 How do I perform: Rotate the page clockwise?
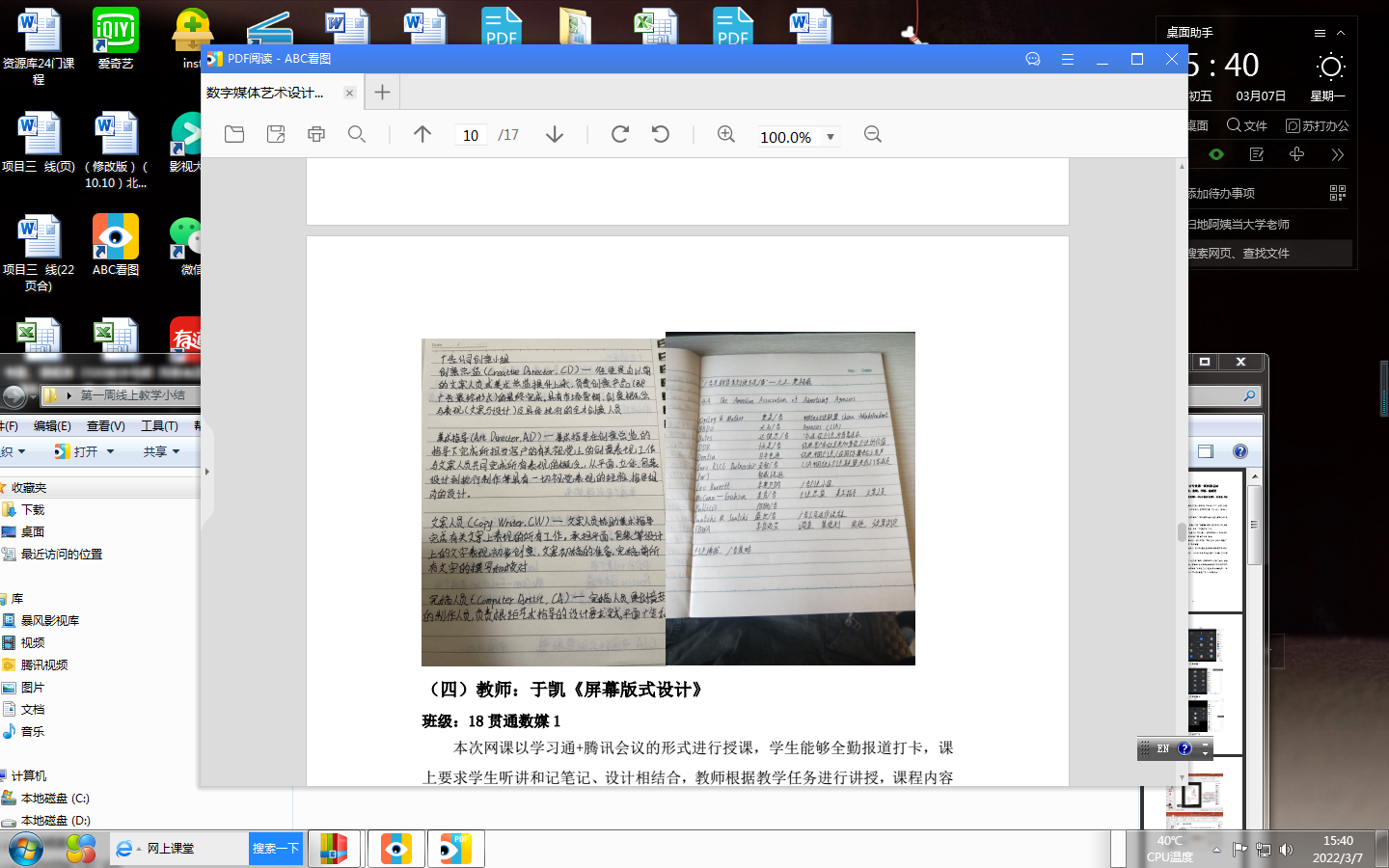coord(620,134)
